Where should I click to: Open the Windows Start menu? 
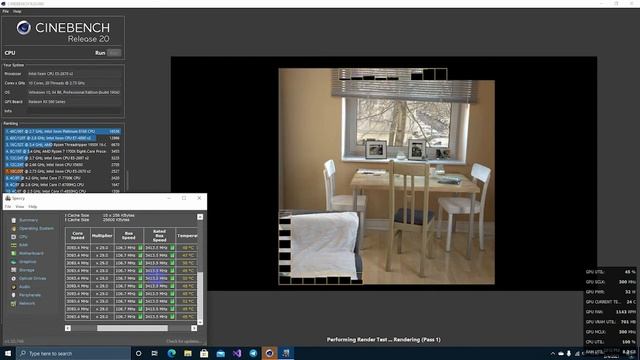pos(8,353)
